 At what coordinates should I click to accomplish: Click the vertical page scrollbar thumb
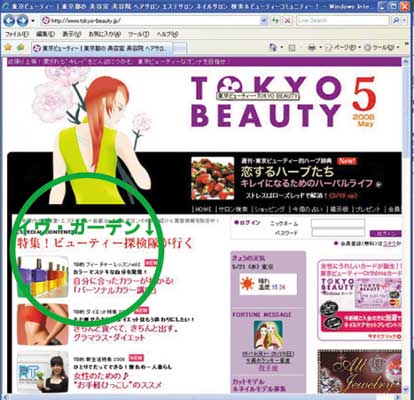406,111
